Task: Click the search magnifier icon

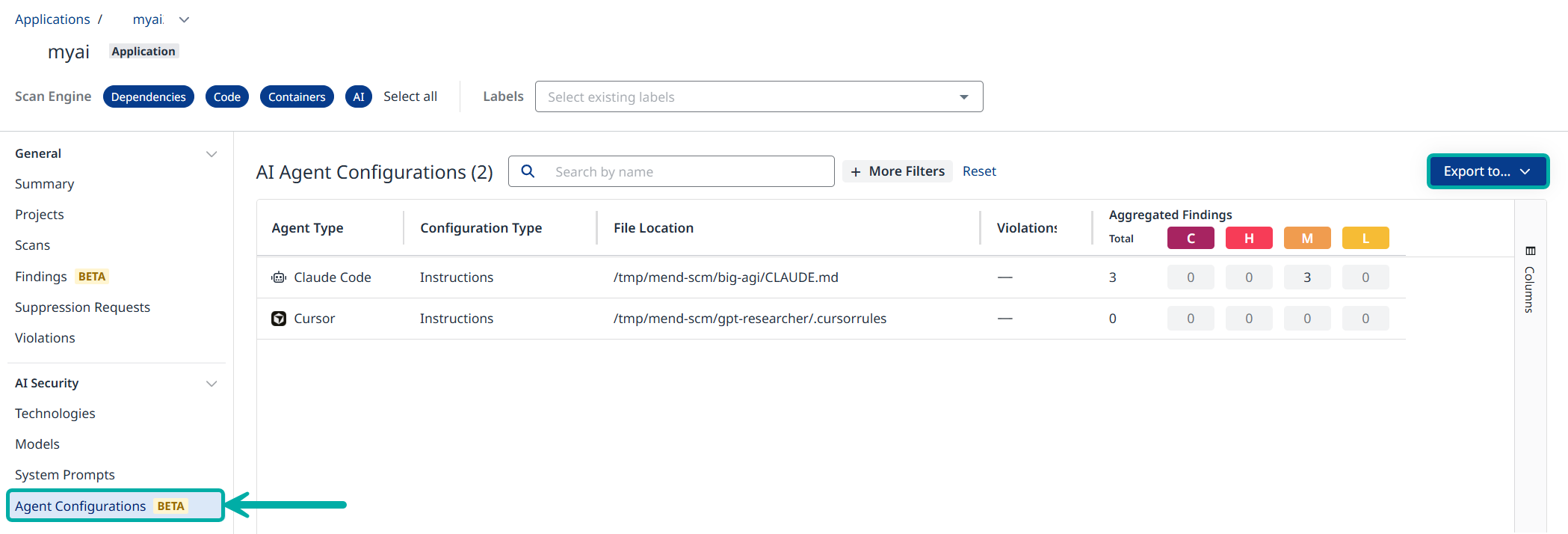Action: tap(528, 171)
